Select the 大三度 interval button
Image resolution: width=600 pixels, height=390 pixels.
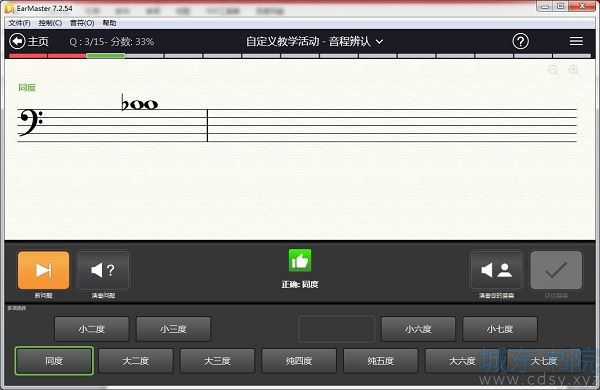point(217,361)
